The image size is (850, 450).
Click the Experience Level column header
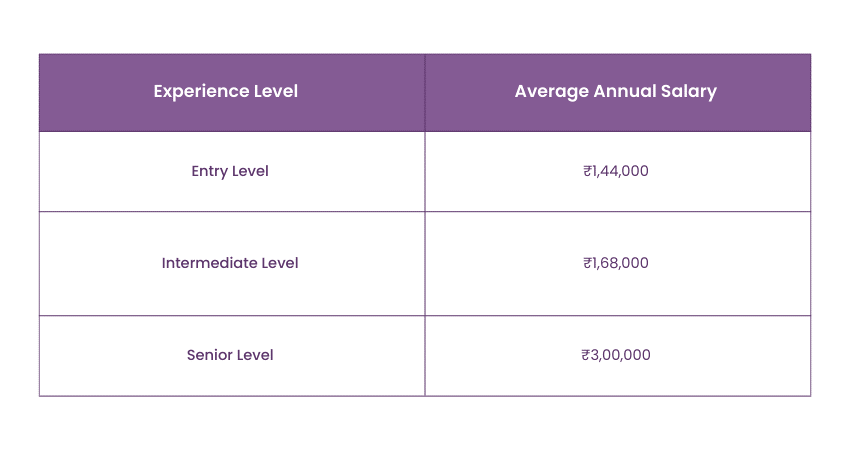(225, 91)
